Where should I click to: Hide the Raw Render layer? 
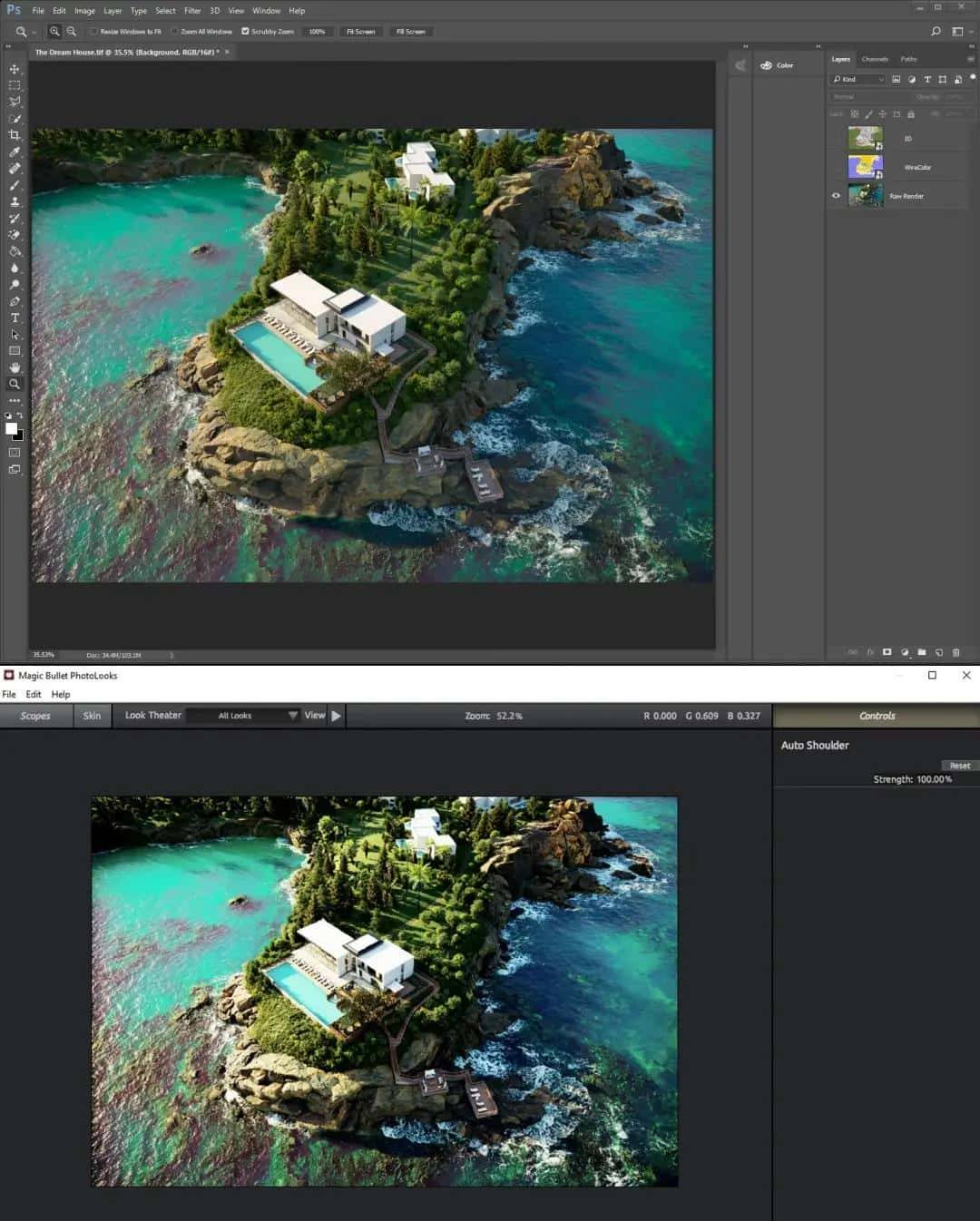tap(836, 195)
